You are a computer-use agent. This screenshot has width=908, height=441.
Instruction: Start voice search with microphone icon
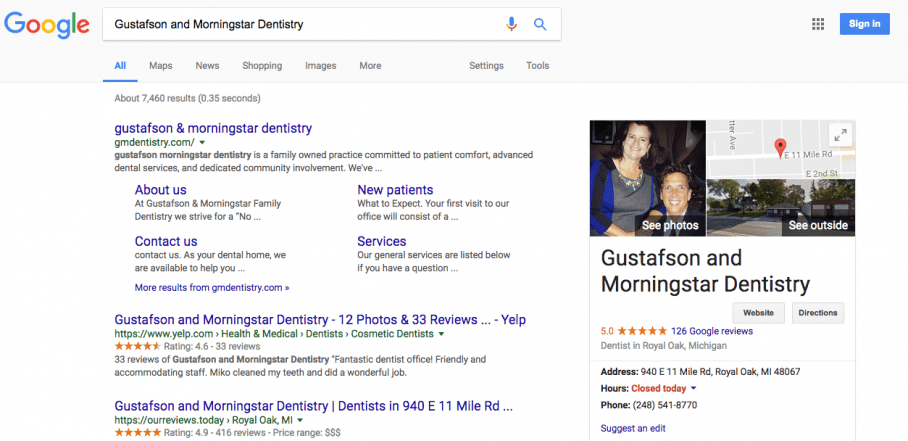511,24
